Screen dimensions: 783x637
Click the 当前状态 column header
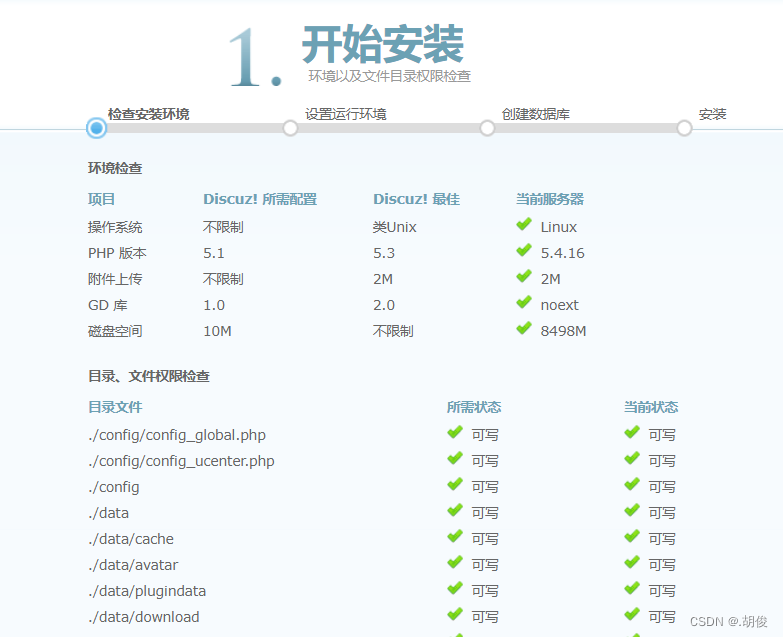tap(651, 407)
